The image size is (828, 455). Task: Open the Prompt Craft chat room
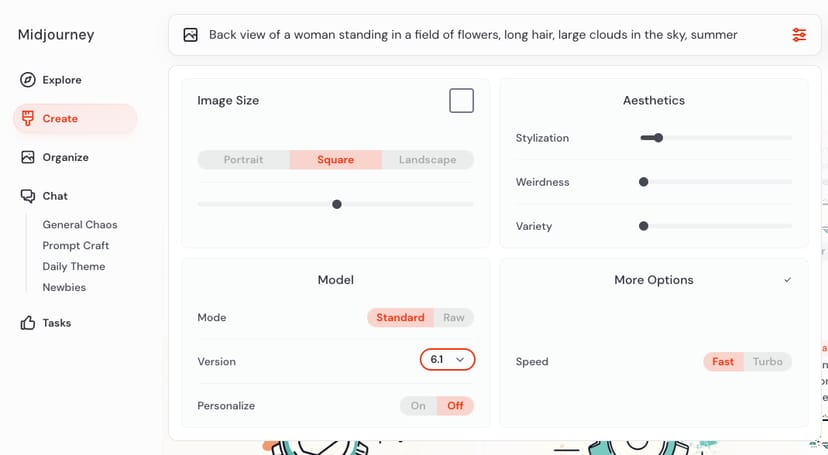pos(76,246)
